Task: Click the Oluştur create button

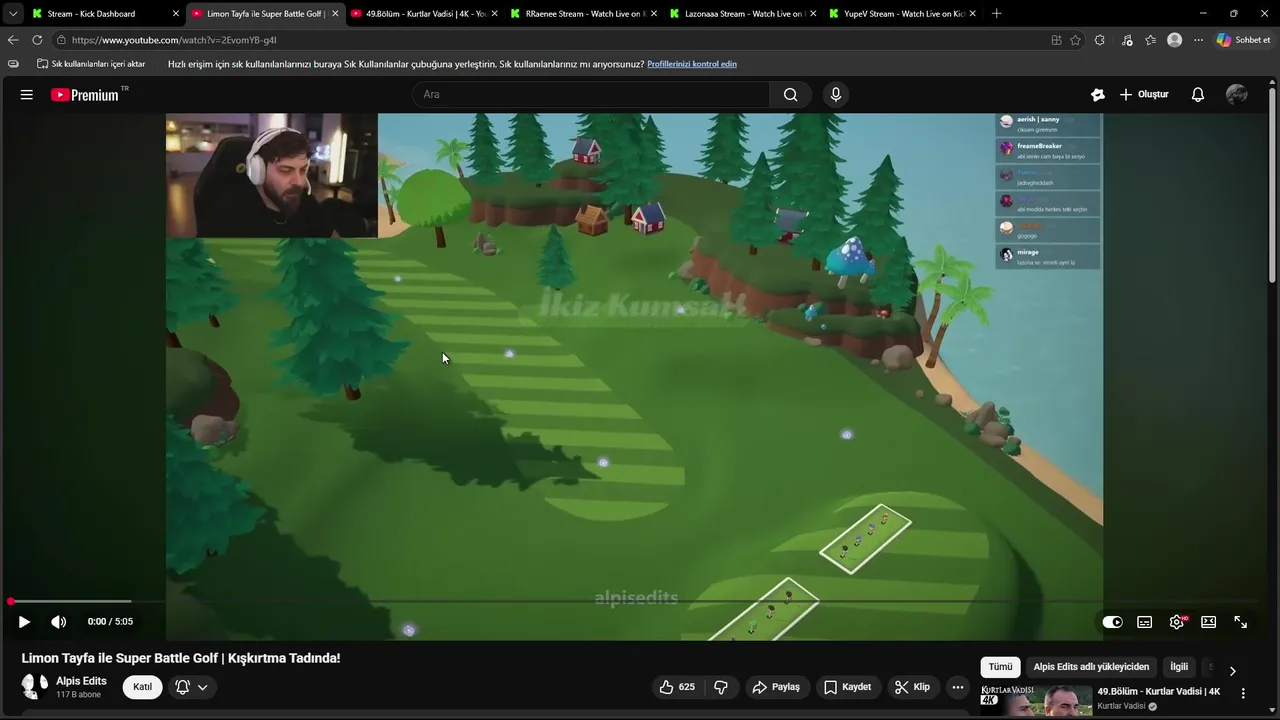Action: 1143,95
